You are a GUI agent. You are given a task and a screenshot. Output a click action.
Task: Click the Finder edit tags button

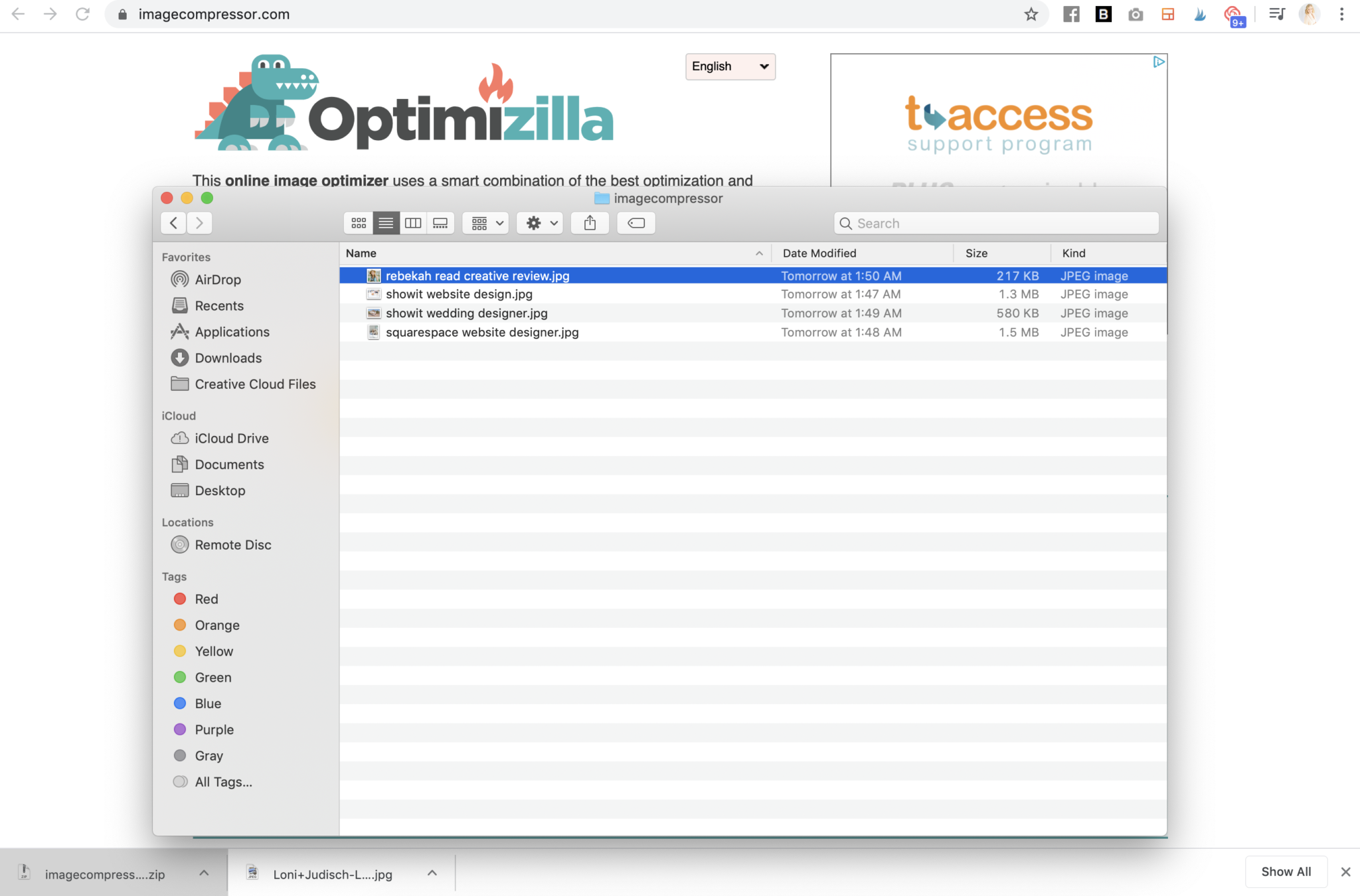coord(636,223)
